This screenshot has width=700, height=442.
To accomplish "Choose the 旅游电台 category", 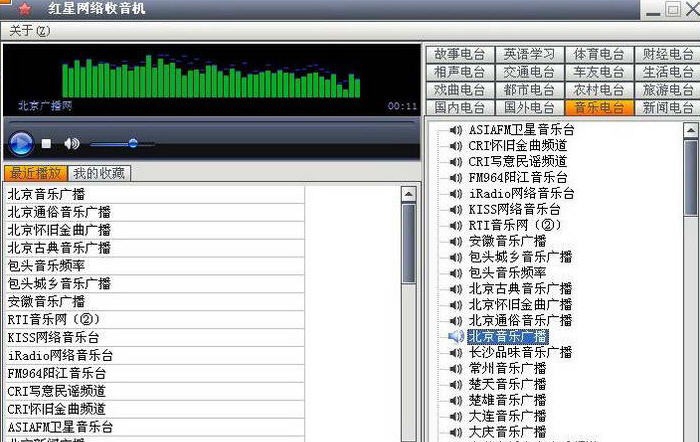I will (668, 90).
